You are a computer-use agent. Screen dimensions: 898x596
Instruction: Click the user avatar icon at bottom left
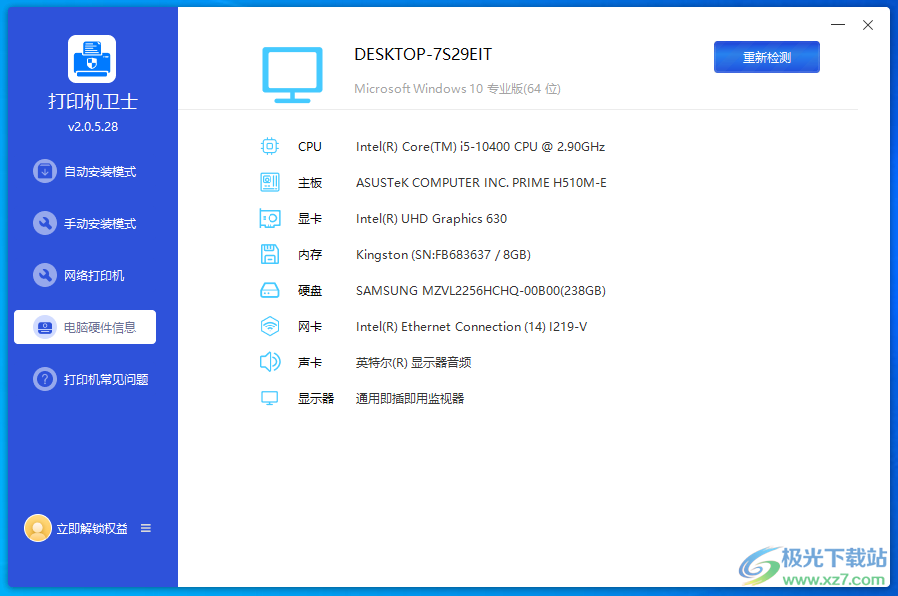38,528
